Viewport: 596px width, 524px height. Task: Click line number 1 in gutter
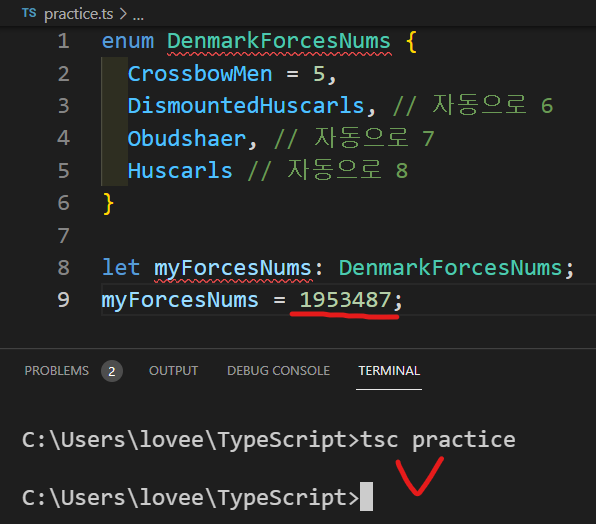[x=63, y=41]
